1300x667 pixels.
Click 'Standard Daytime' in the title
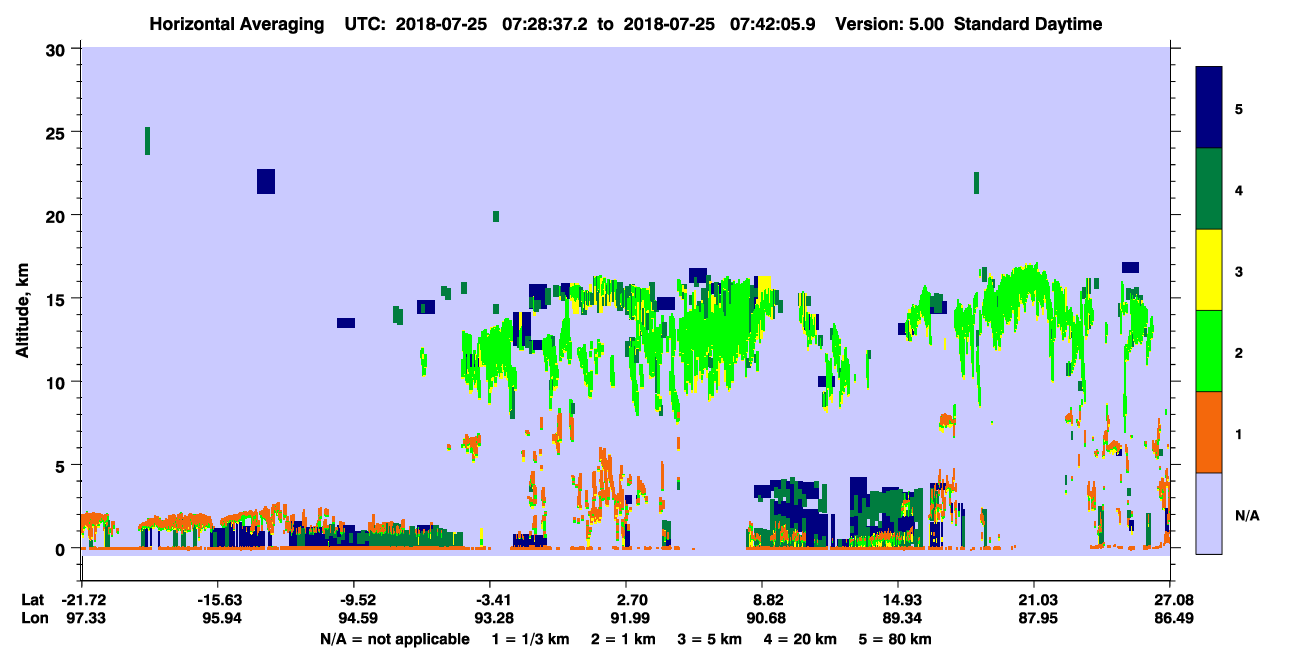[x=1028, y=24]
